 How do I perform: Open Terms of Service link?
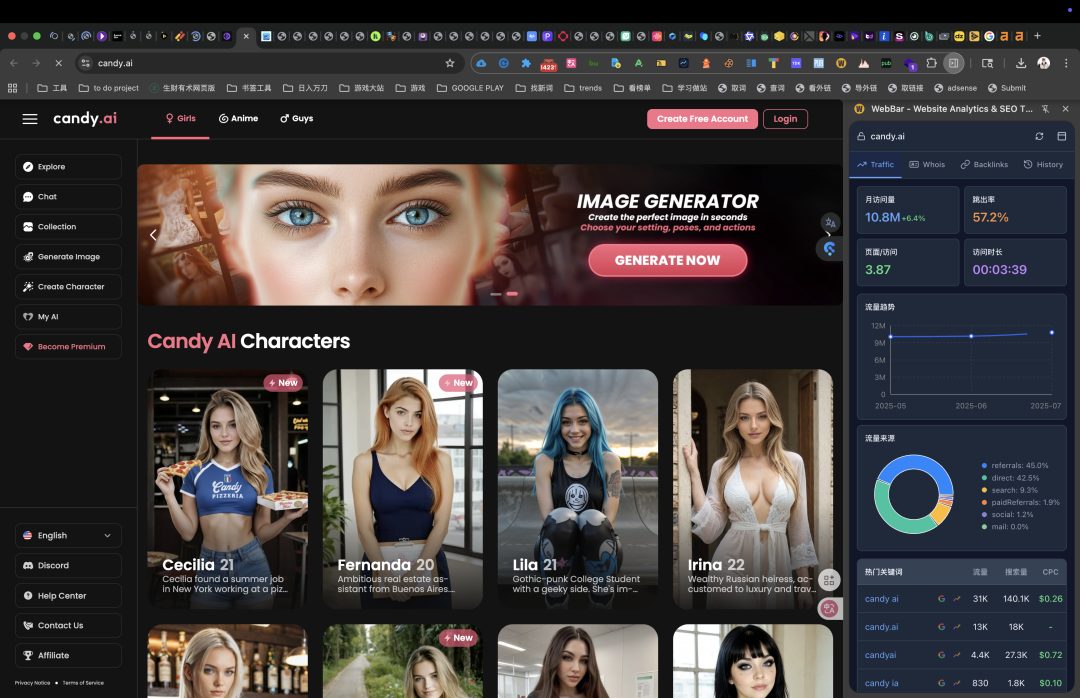(83, 683)
